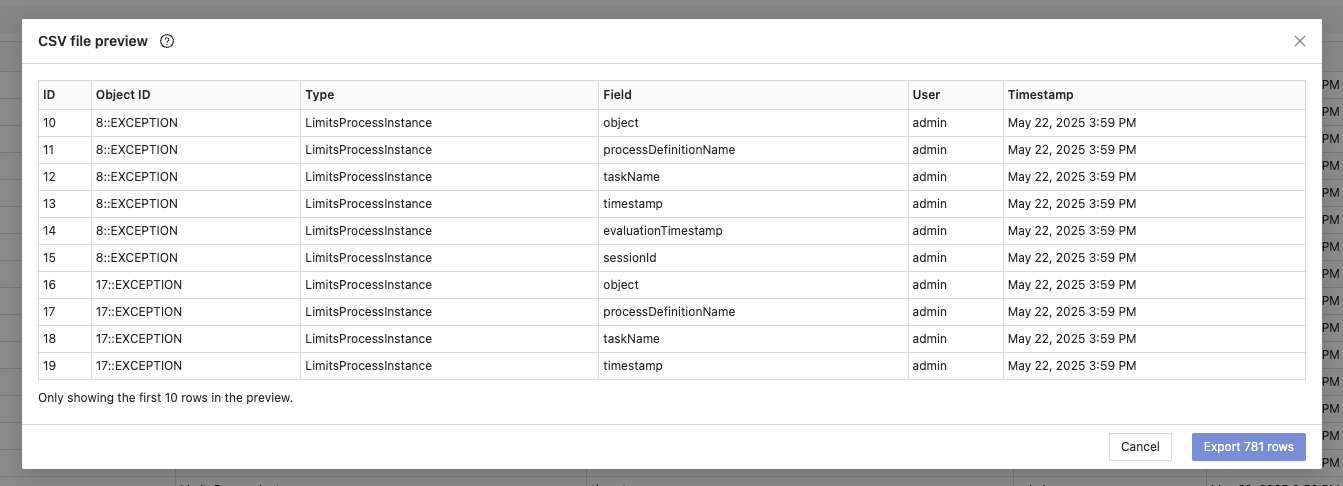
Task: Click the help icon beside CSV file preview
Action: tap(167, 41)
